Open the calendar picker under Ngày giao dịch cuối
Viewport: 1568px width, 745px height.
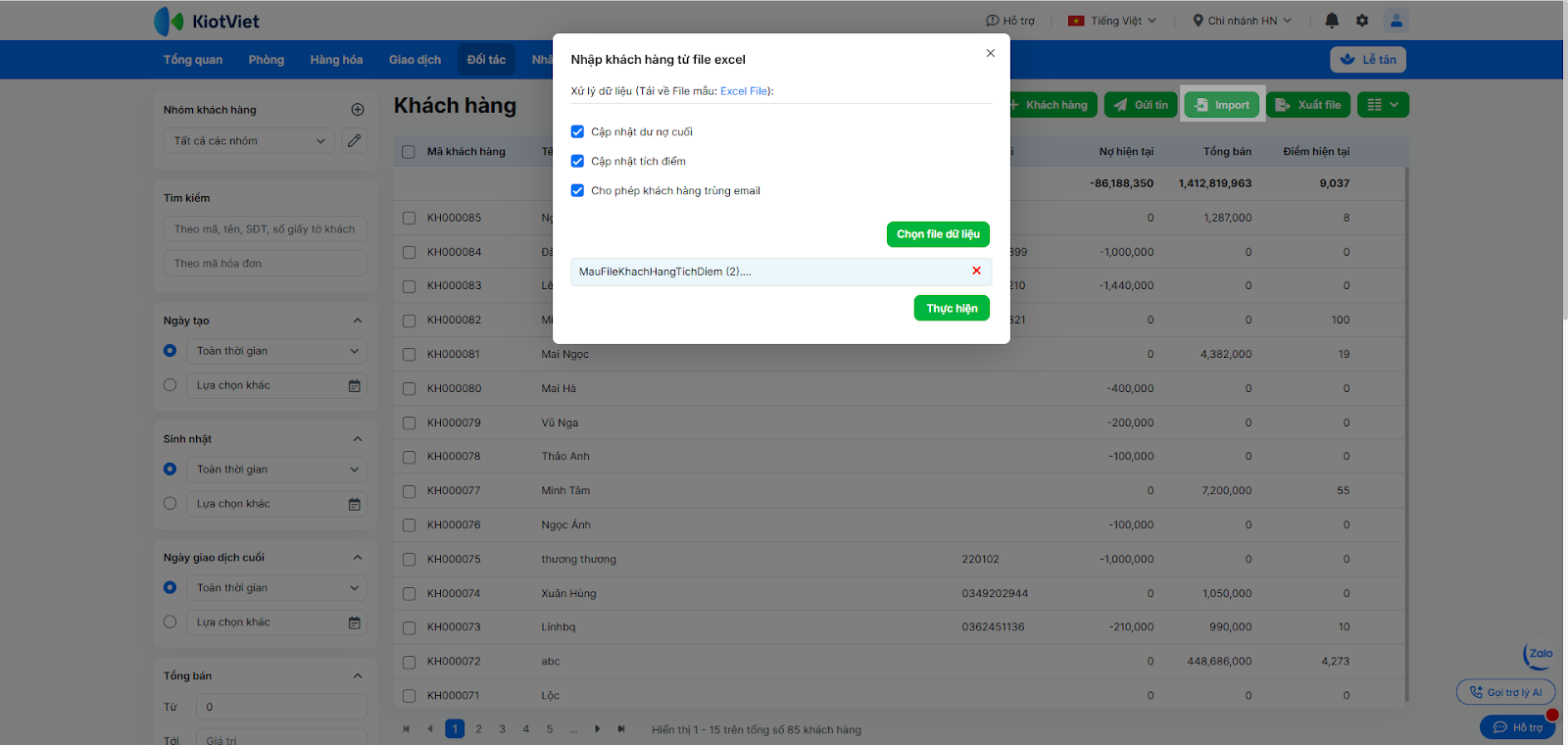[355, 623]
